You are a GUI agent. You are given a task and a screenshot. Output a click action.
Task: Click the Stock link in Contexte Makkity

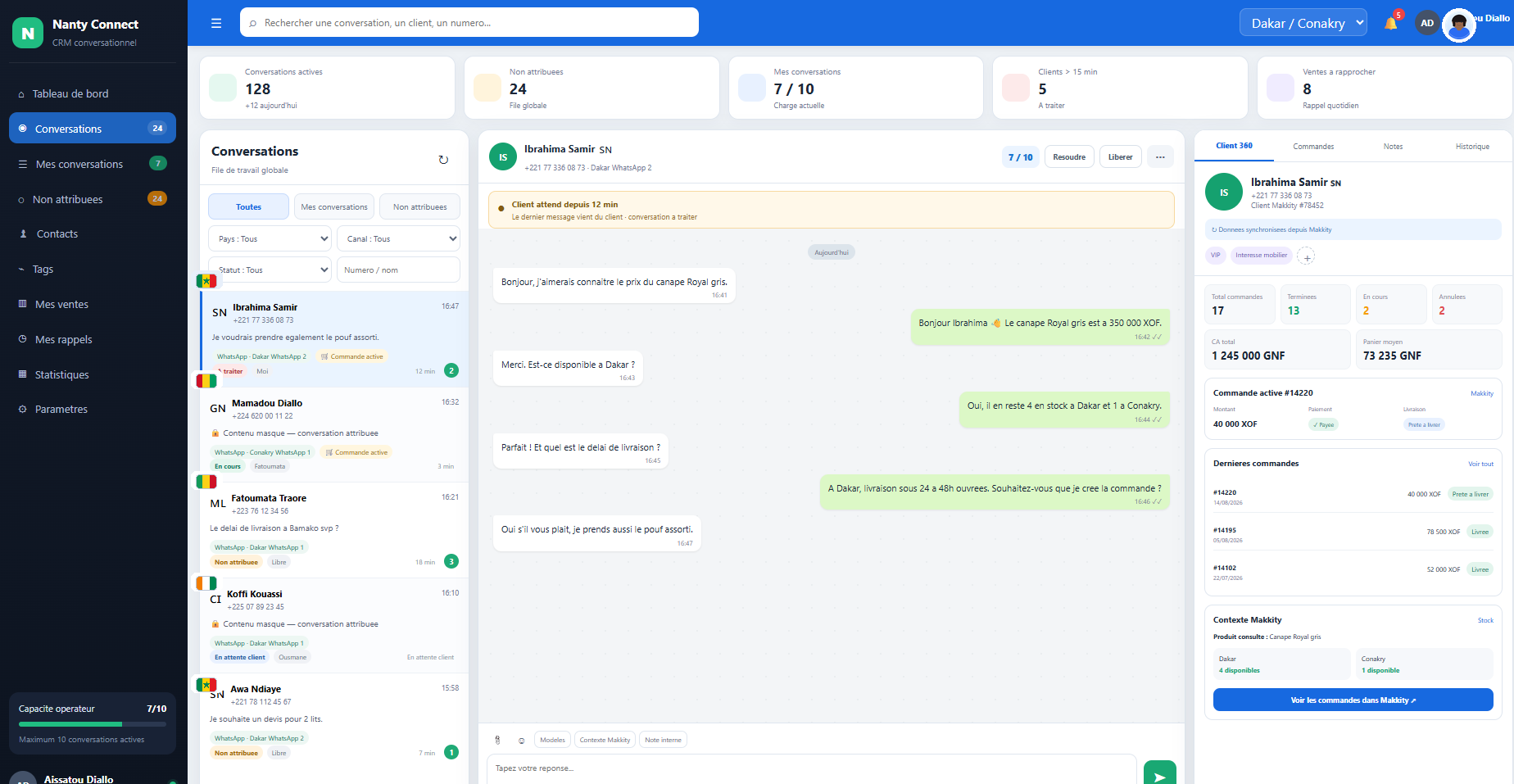click(1485, 620)
